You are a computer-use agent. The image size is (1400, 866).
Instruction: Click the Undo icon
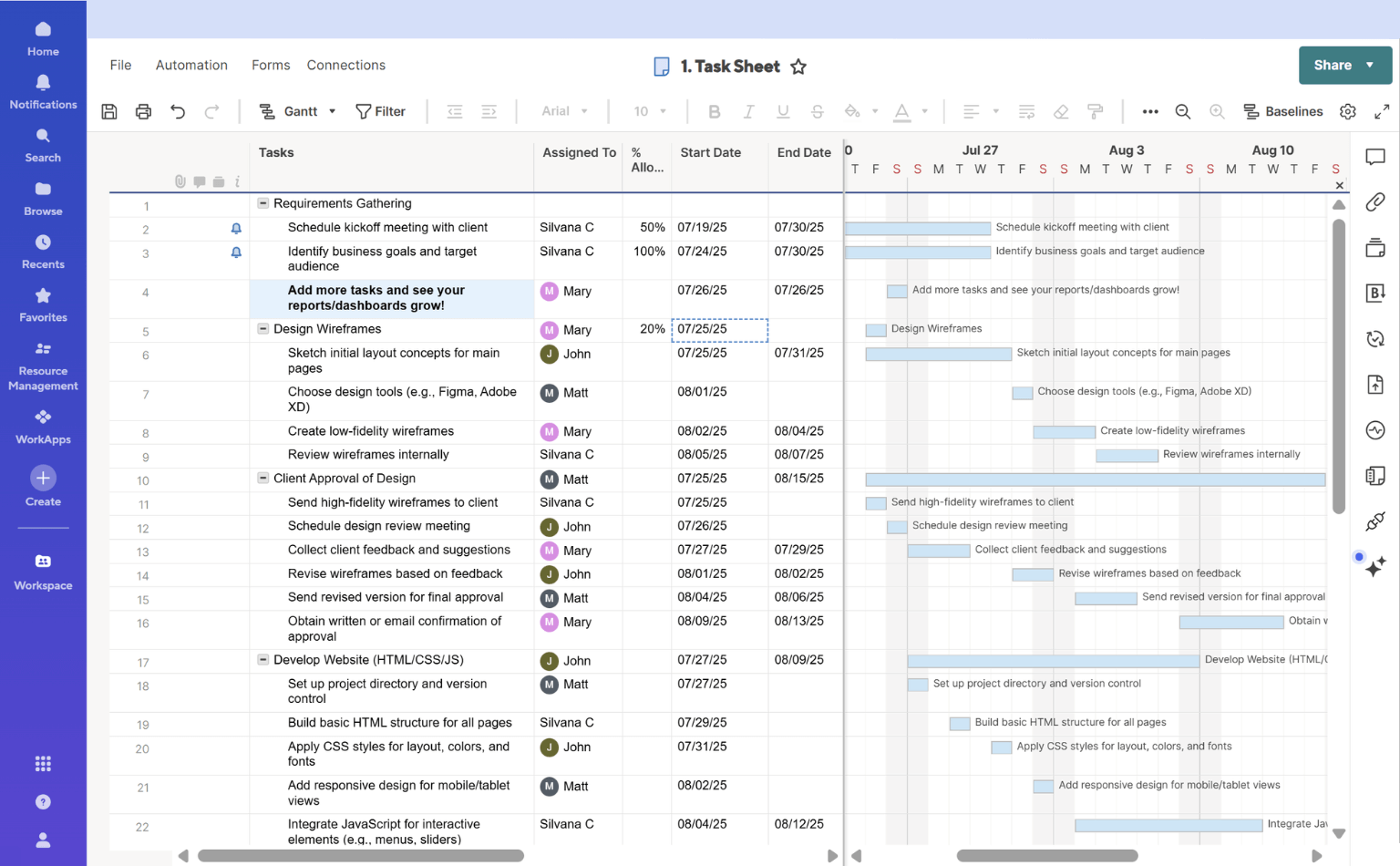[x=178, y=111]
